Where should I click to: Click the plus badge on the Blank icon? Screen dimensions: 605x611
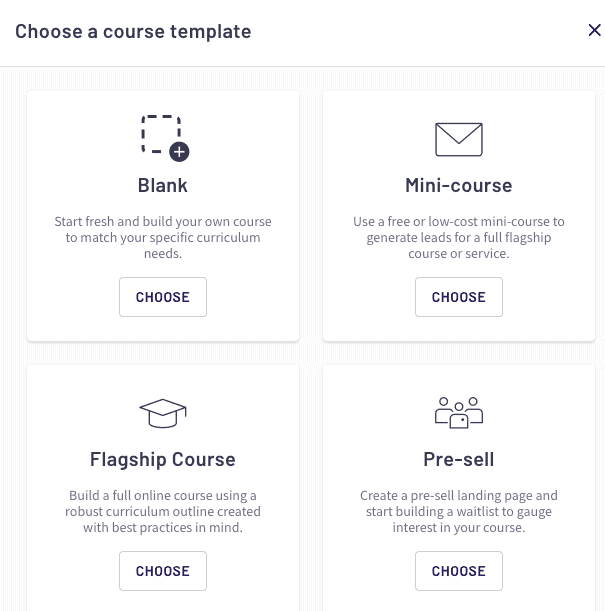(x=179, y=152)
